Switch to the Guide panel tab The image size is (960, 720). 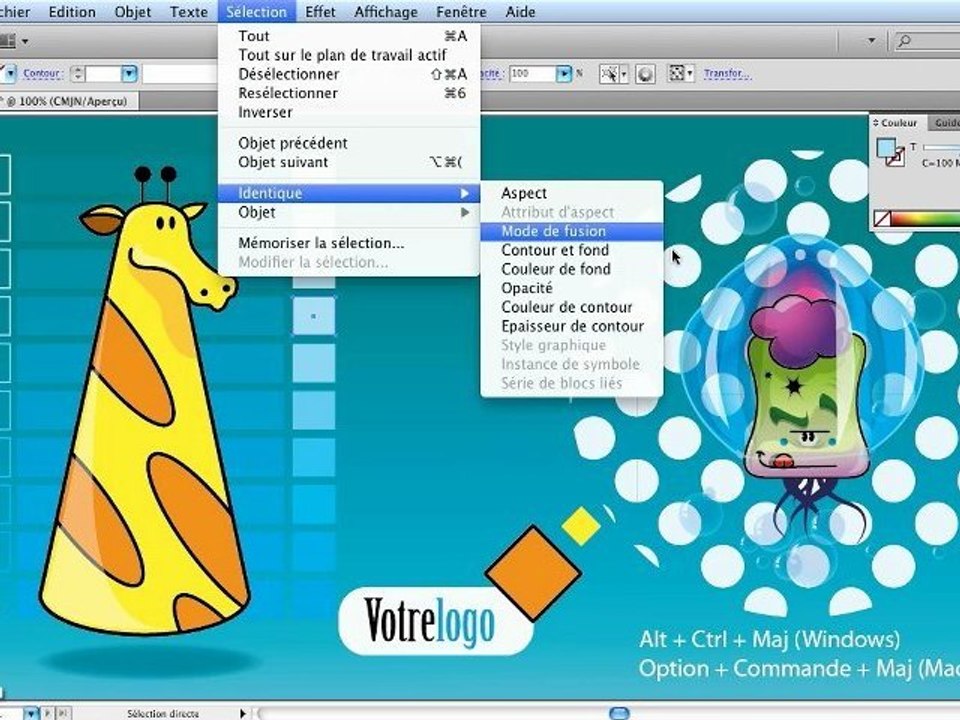(945, 123)
